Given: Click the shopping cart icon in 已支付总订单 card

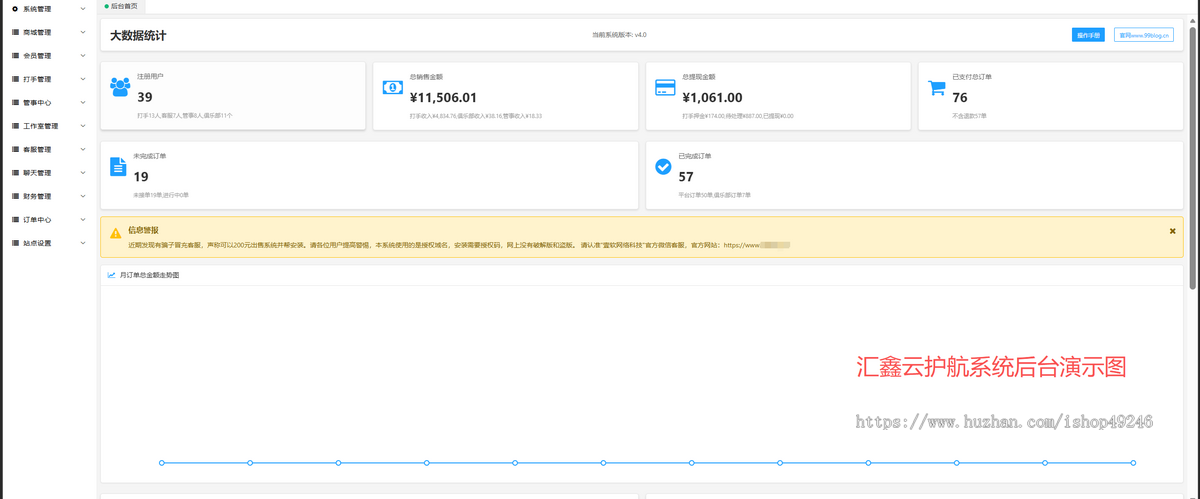Looking at the screenshot, I should pos(937,88).
